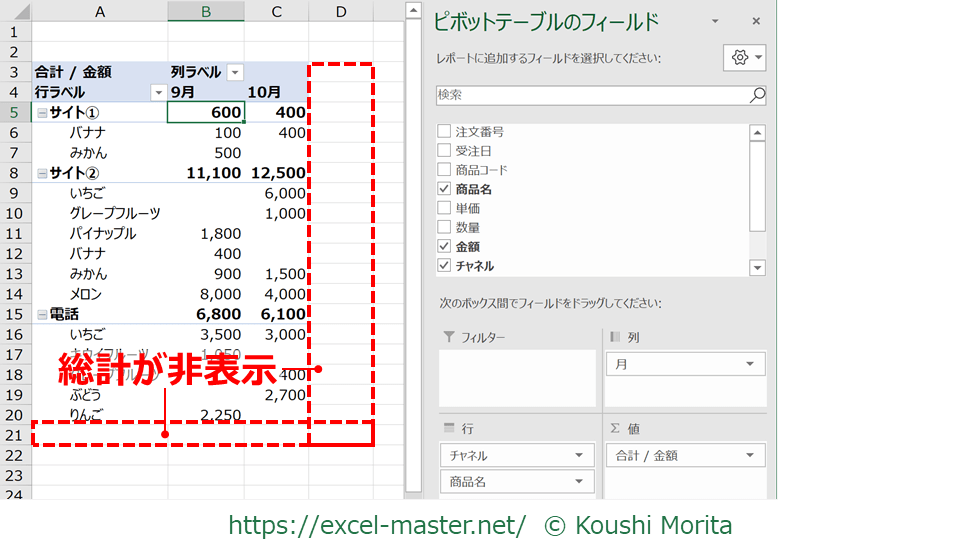Open the field pane options arrow
960x540 pixels.
pyautogui.click(x=715, y=21)
